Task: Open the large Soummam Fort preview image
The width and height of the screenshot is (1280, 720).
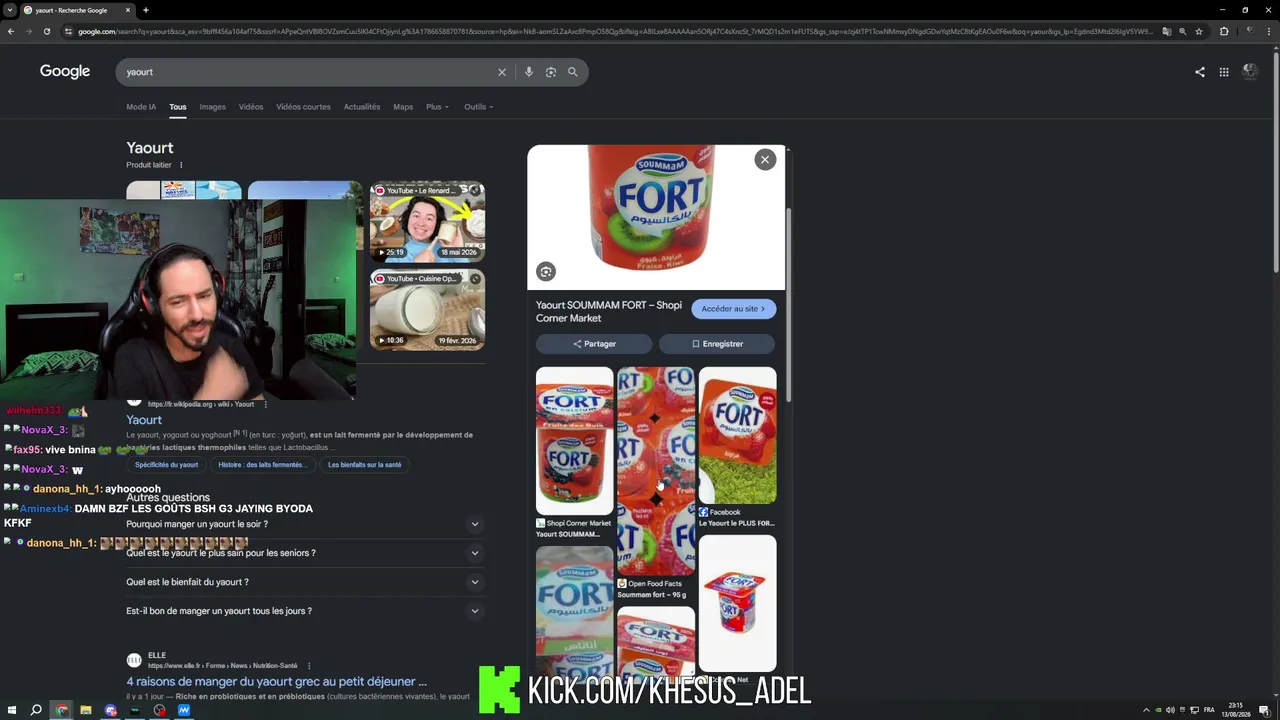Action: 656,217
